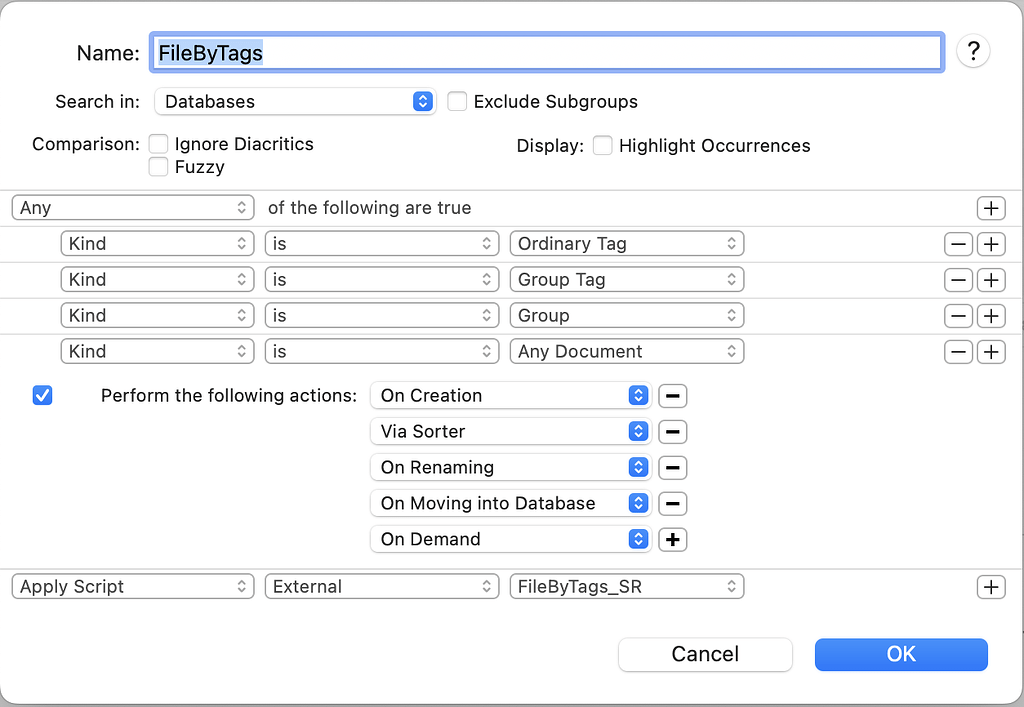Image resolution: width=1024 pixels, height=707 pixels.
Task: Enable Fuzzy comparison
Action: coord(157,167)
